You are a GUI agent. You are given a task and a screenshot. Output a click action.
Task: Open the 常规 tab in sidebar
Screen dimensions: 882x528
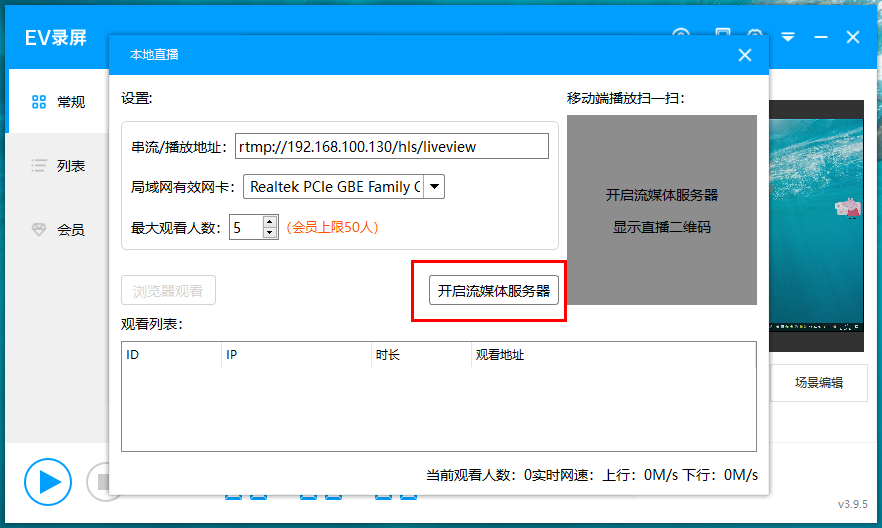pos(58,102)
